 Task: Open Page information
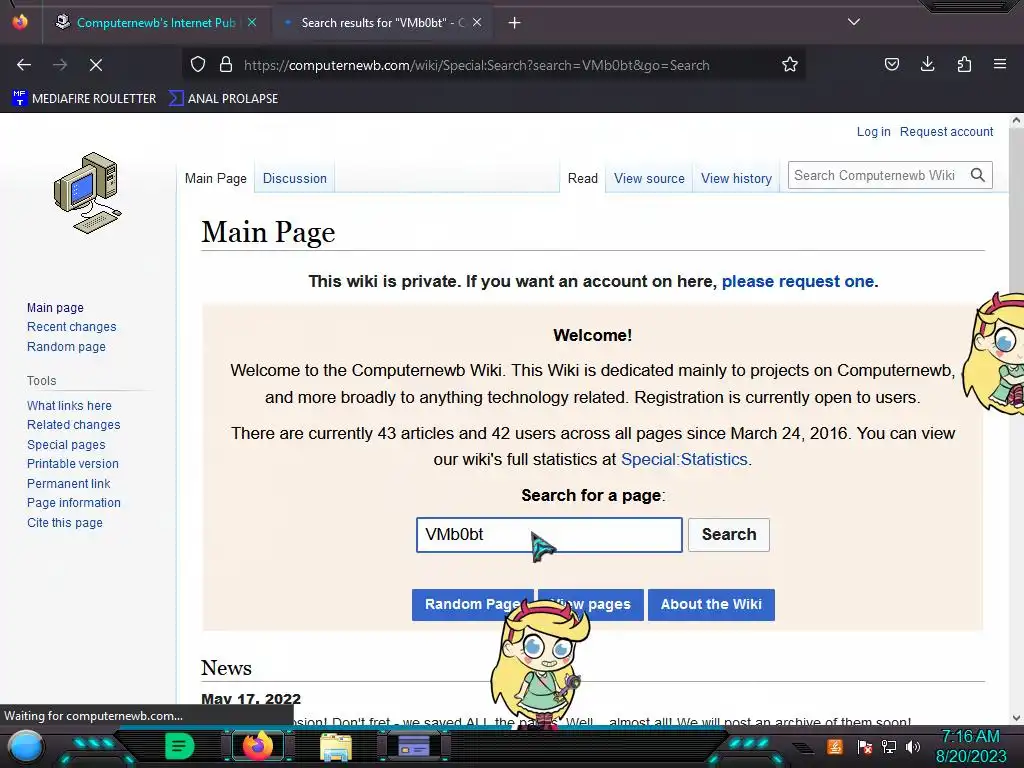74,503
